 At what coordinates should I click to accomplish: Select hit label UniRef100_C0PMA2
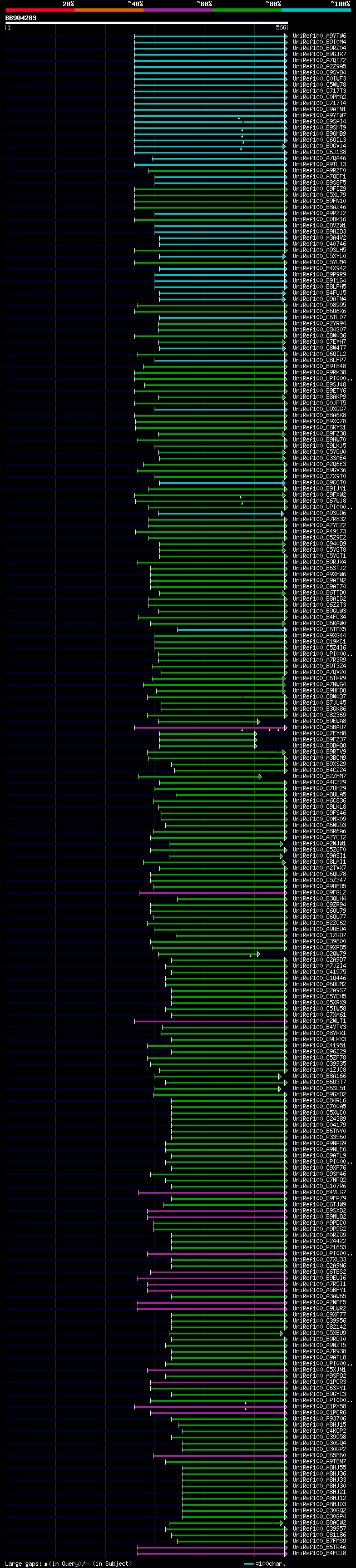click(x=319, y=97)
